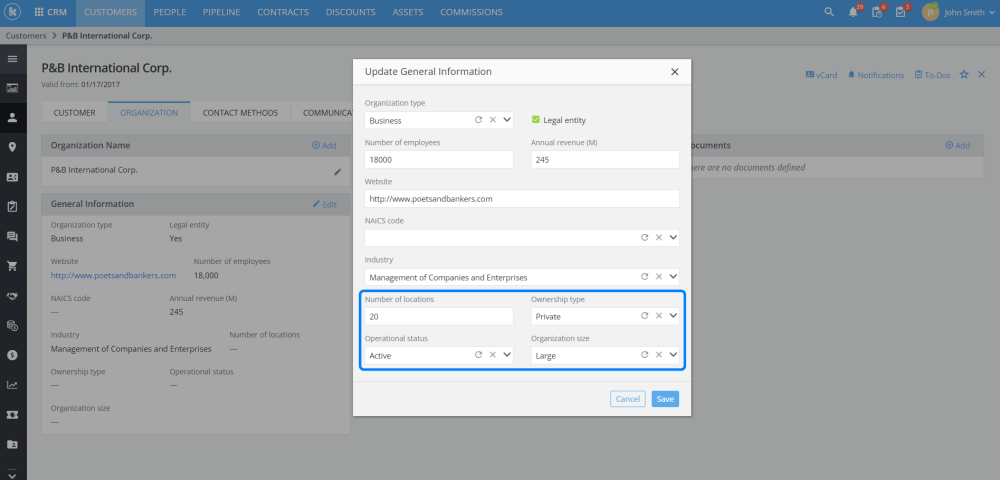This screenshot has width=1000, height=480.
Task: Click the app logo in top-left corner
Action: click(x=12, y=12)
